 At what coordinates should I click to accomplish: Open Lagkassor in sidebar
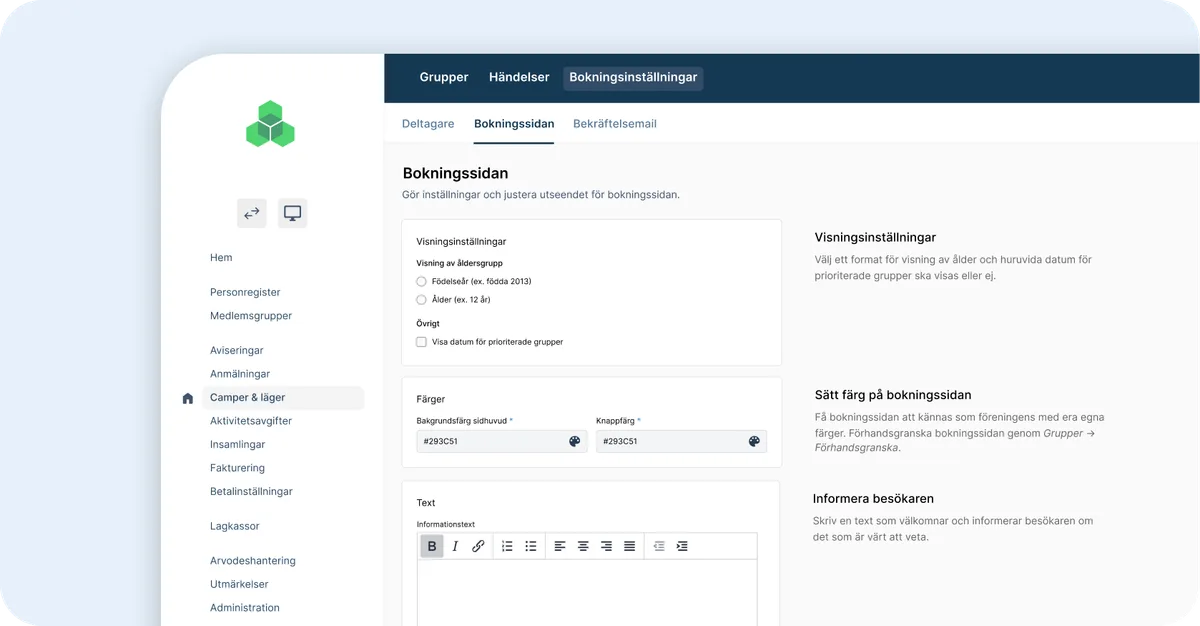click(235, 526)
